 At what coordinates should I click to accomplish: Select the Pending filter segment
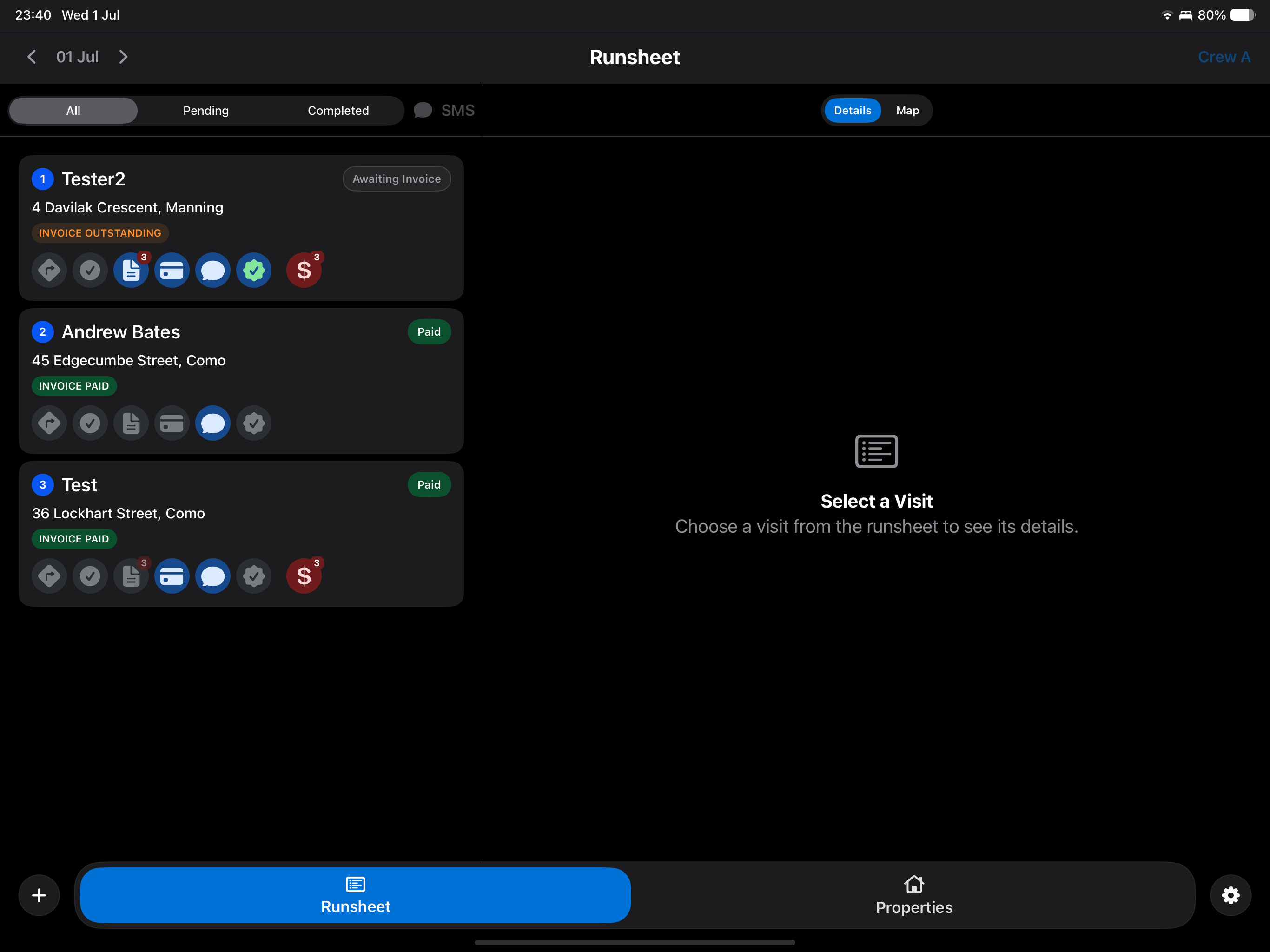pyautogui.click(x=206, y=111)
